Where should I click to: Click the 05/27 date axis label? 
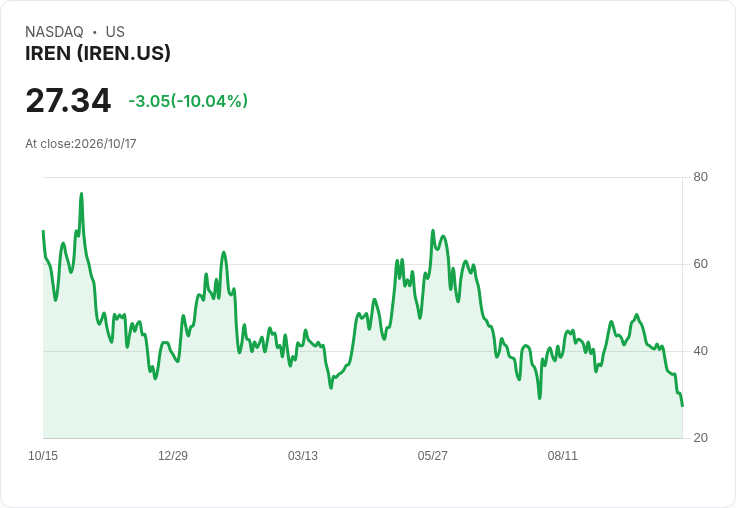coord(432,456)
